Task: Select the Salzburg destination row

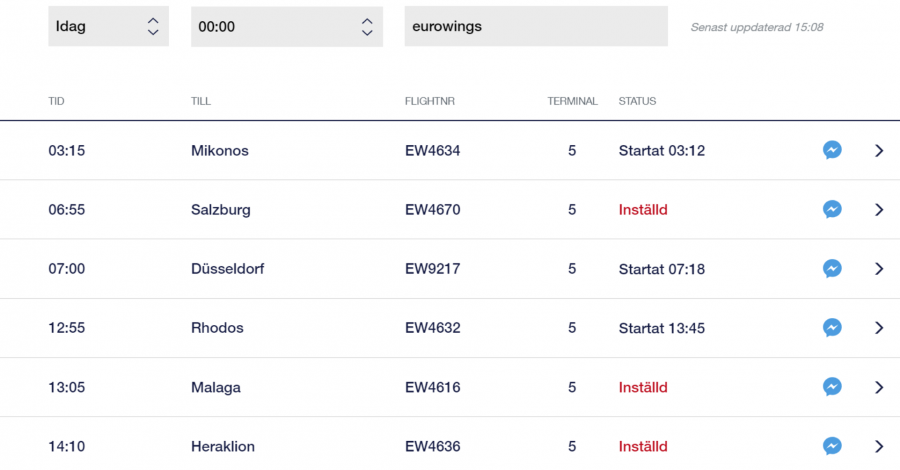Action: click(x=221, y=210)
